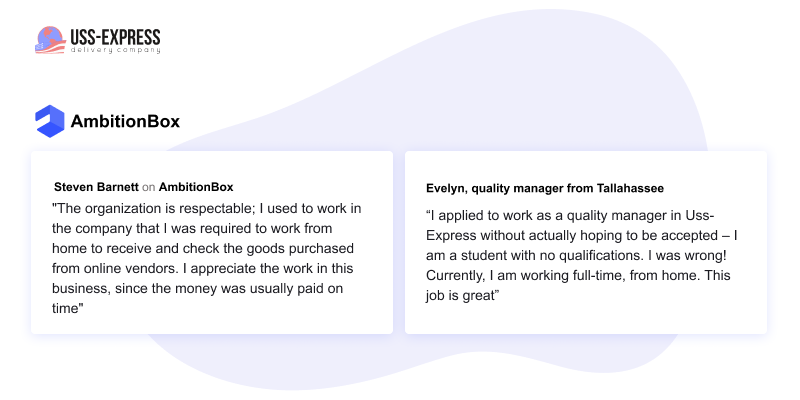Click the word "on" in Steven's byline
This screenshot has width=800, height=400.
point(148,187)
